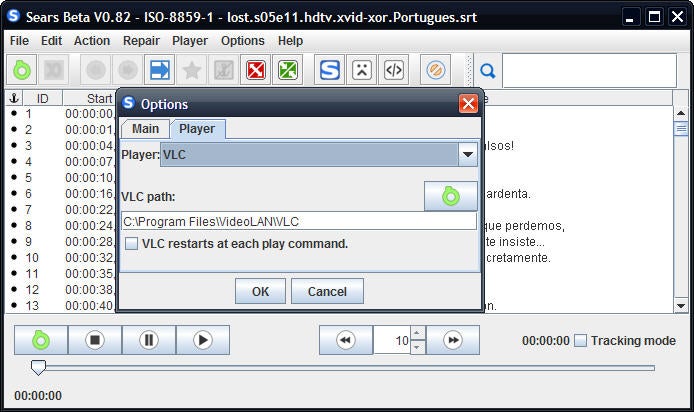Expand the Player dropdown showing VLC

click(x=468, y=154)
